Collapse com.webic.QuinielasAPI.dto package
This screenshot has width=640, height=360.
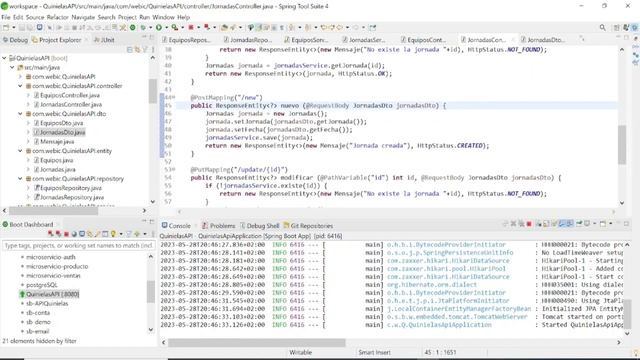(x=20, y=113)
